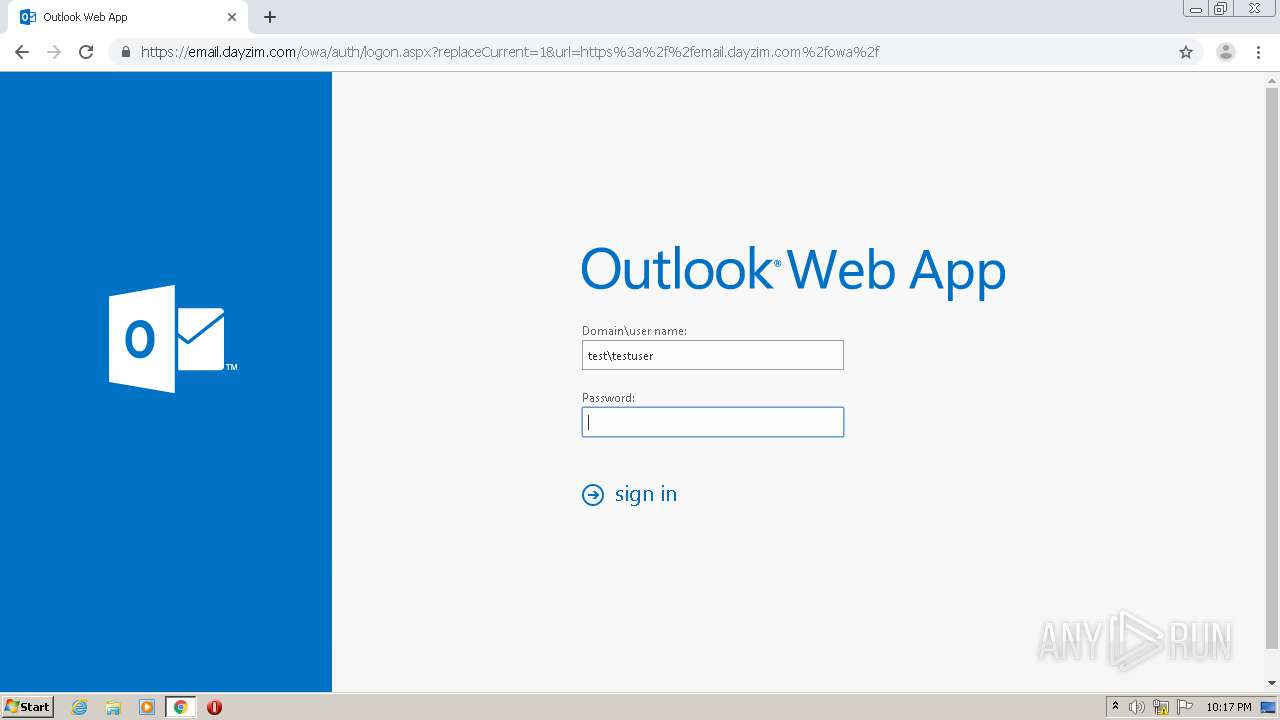1280x720 pixels.
Task: Open Chrome three-dot menu
Action: click(1258, 52)
